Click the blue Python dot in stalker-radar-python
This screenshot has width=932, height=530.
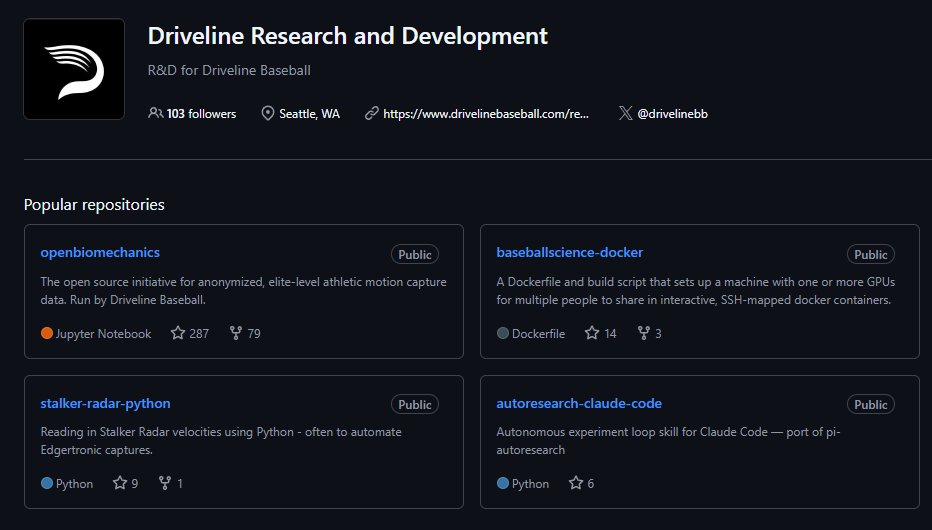pyautogui.click(x=47, y=483)
